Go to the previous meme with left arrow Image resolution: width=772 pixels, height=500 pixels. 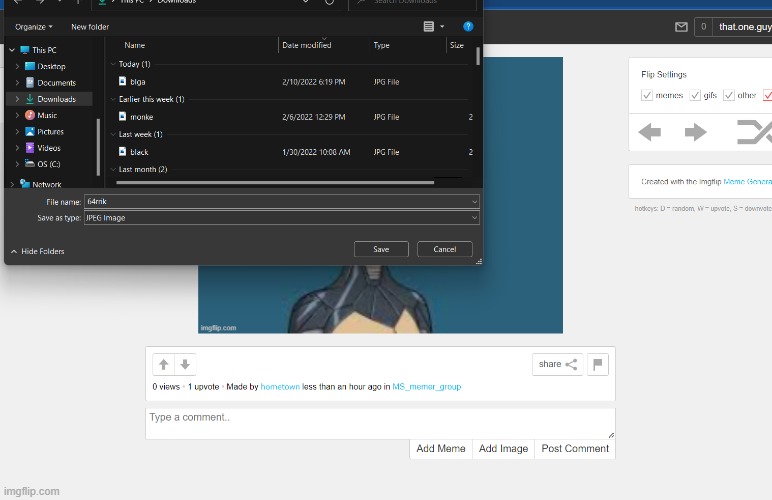650,132
